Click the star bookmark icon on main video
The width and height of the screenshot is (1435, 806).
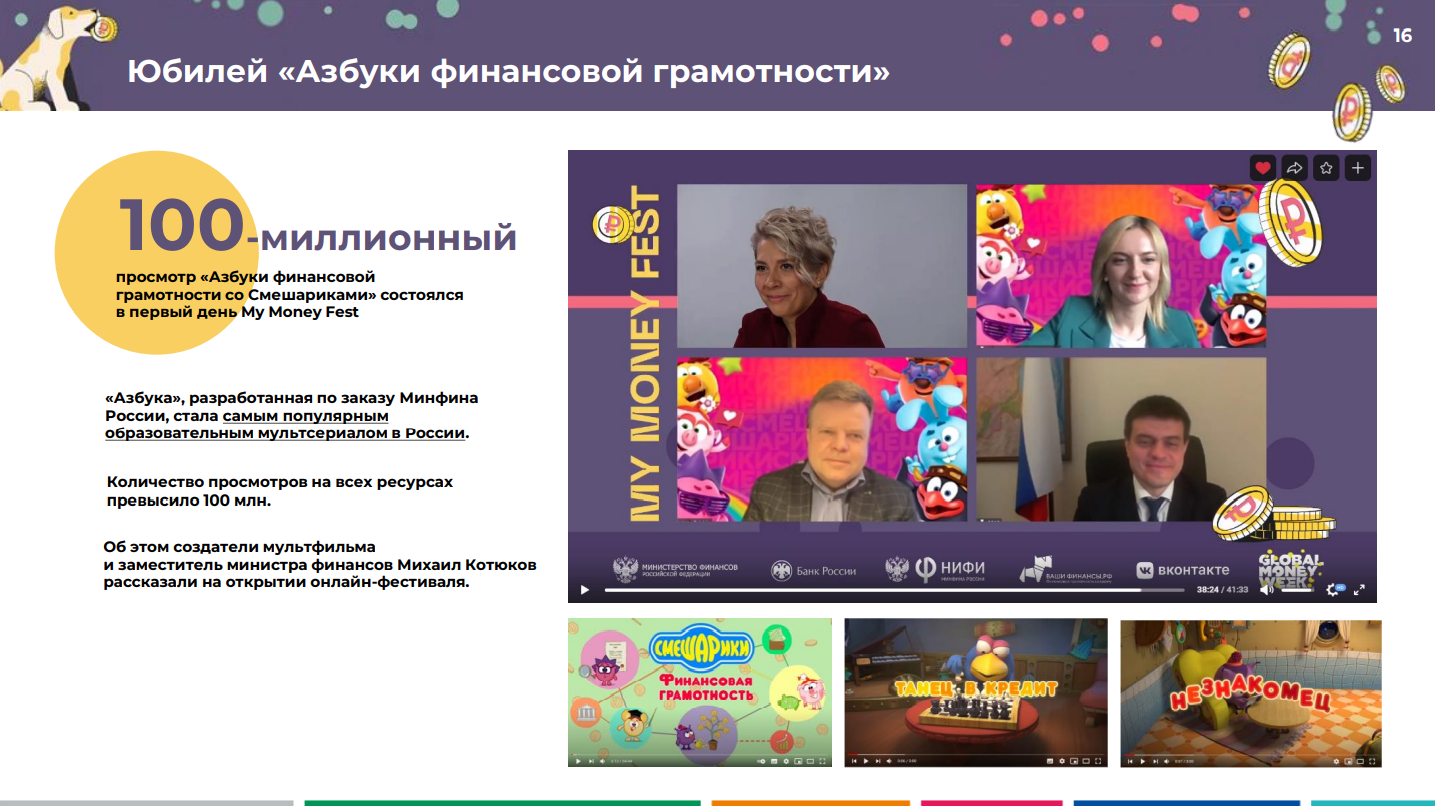click(1326, 168)
